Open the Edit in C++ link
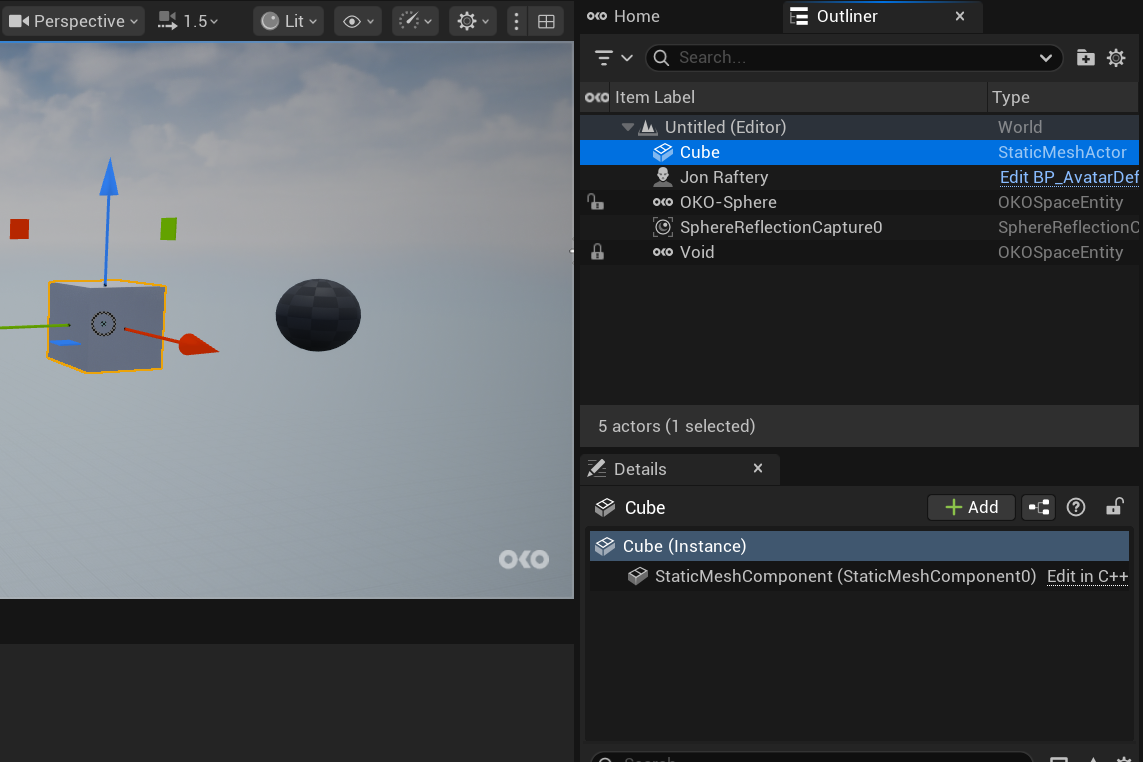The image size is (1143, 762). click(x=1088, y=576)
